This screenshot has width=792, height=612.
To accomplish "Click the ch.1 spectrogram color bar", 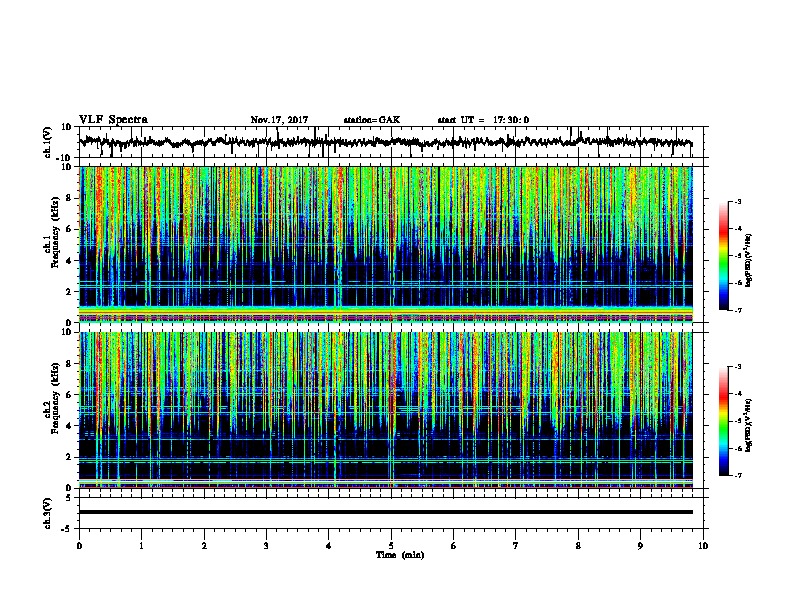I will click(724, 256).
